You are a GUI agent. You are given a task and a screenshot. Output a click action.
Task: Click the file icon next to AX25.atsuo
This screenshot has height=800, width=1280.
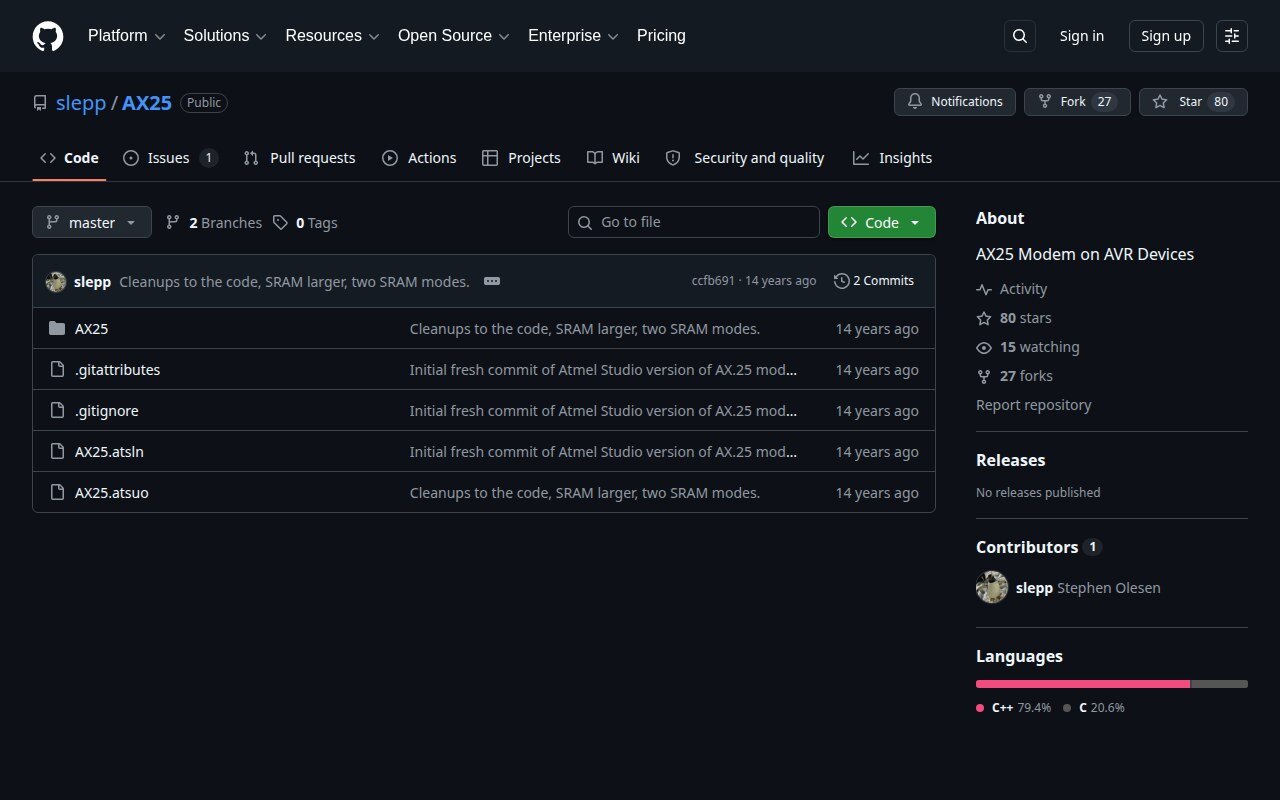[x=57, y=492]
